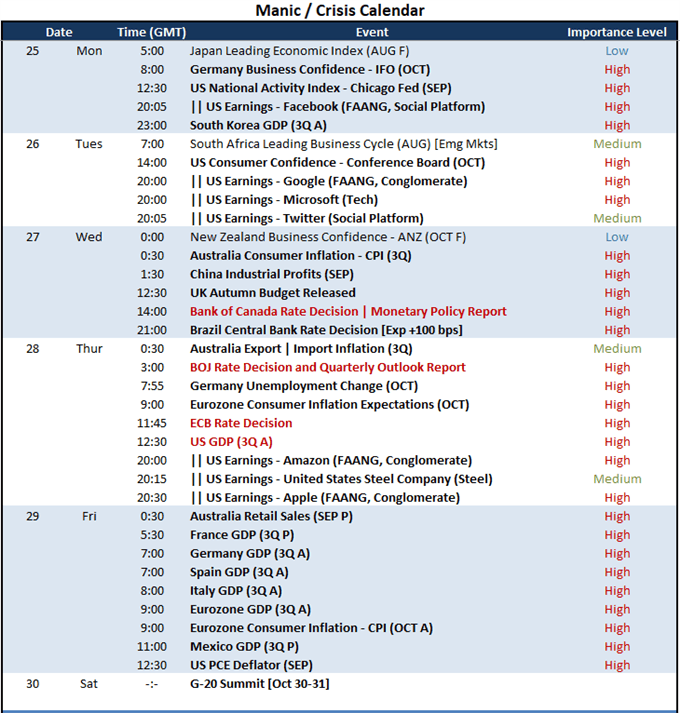This screenshot has height=713, width=680.
Task: Click the '-:-' time for G-20 Summit
Action: click(152, 685)
